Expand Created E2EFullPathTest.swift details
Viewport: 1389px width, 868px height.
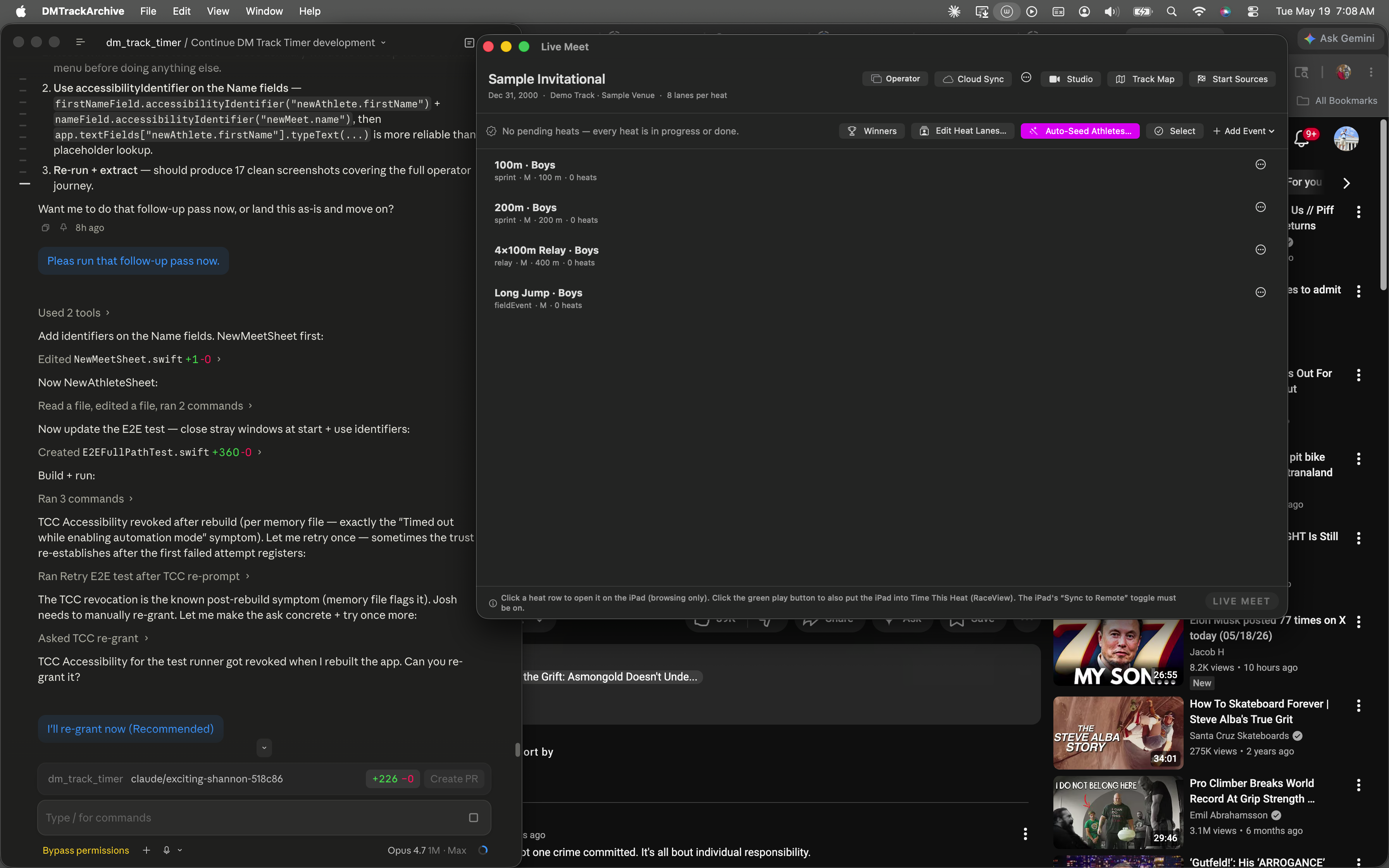point(150,452)
